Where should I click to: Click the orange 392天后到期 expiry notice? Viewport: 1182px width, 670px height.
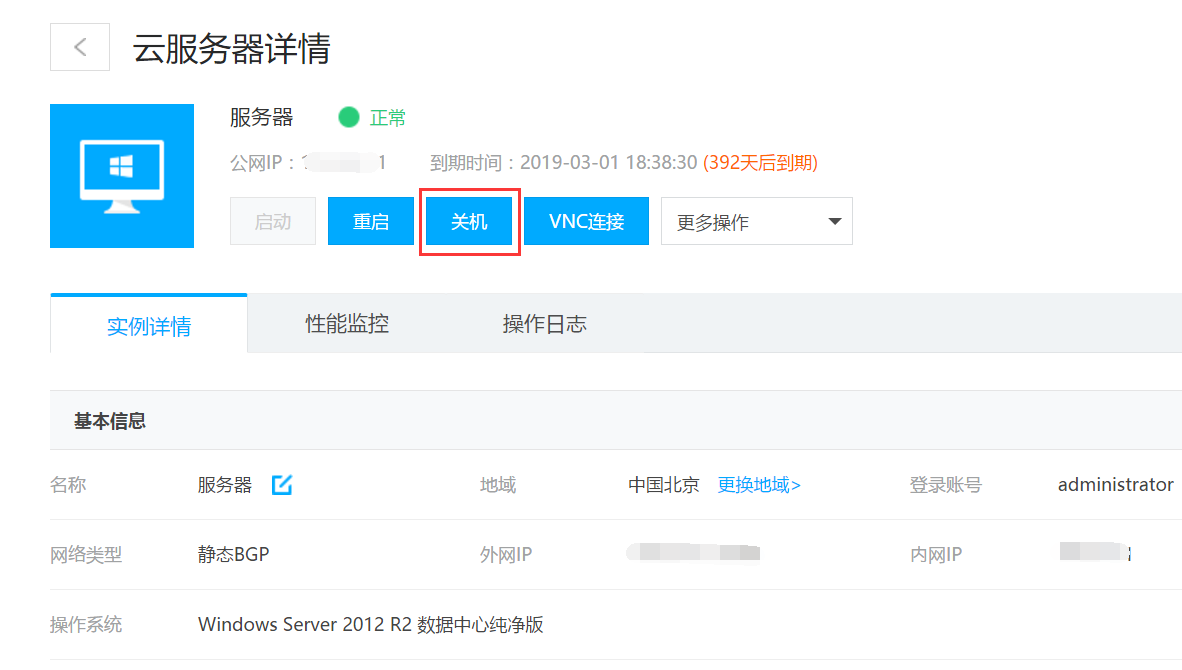tap(760, 163)
